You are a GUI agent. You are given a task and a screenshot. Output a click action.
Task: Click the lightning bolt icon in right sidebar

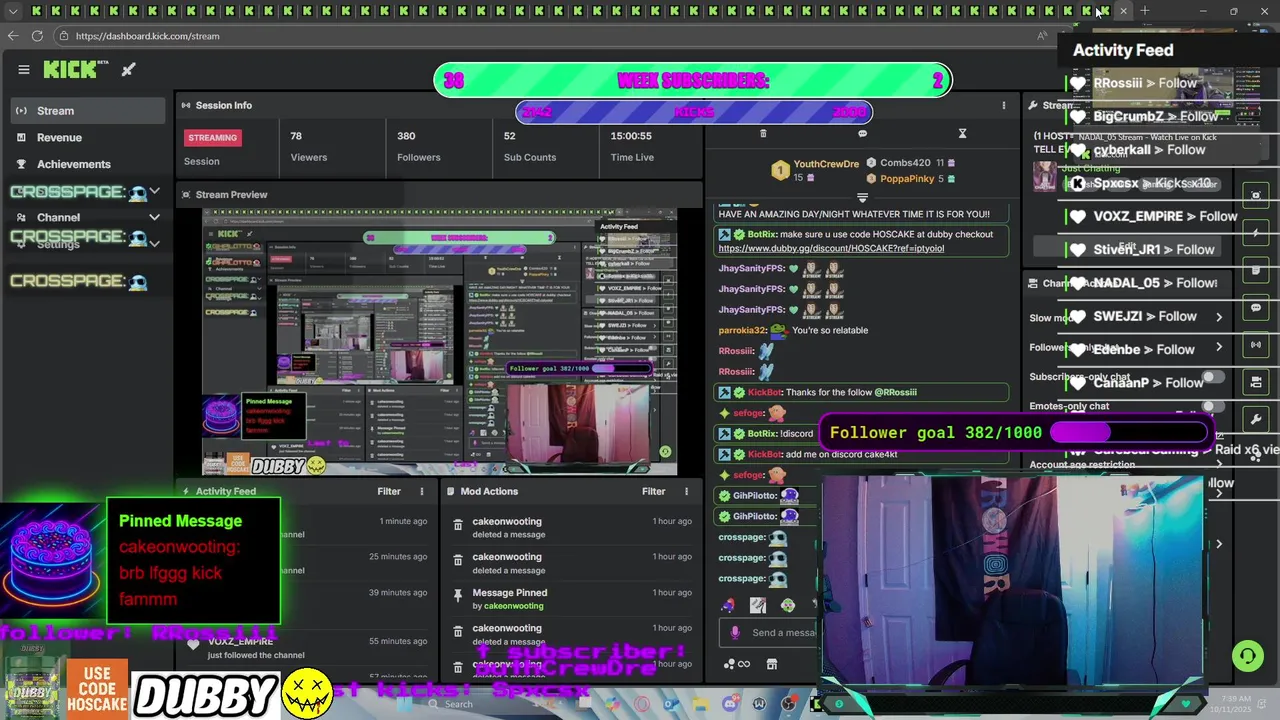point(1256,232)
